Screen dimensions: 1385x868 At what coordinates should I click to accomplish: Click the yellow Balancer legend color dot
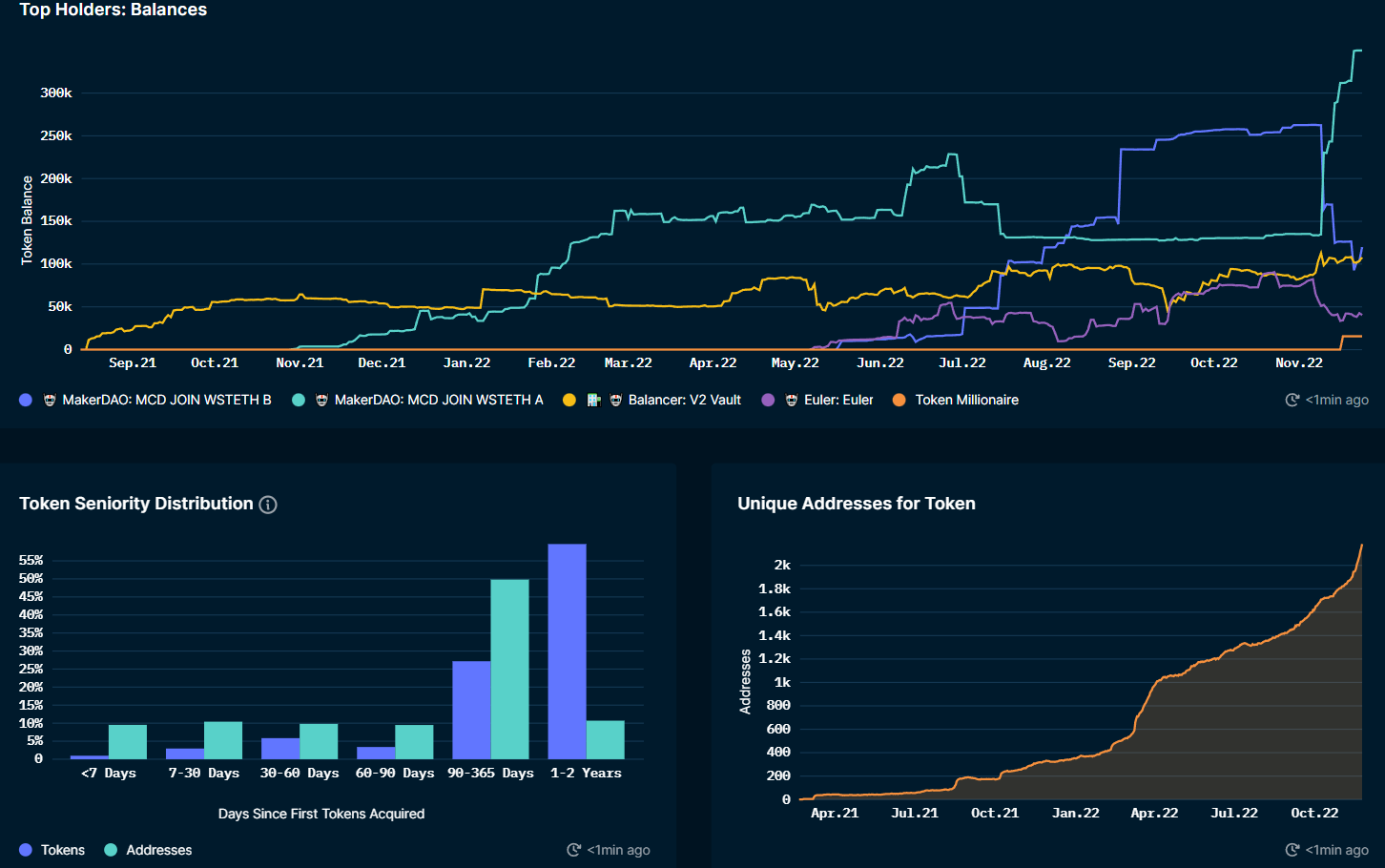coord(569,400)
